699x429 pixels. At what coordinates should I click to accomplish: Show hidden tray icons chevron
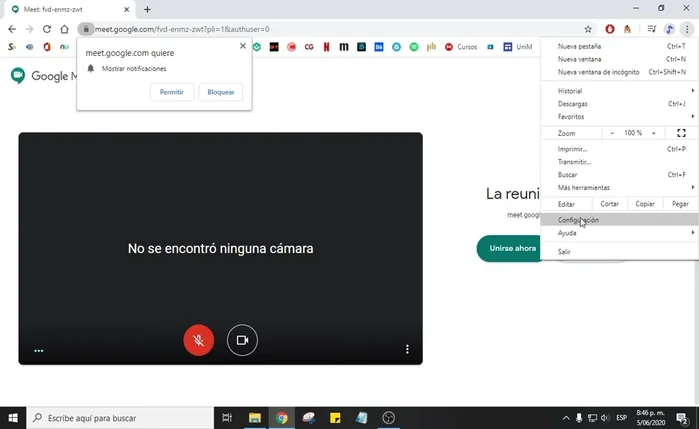pos(566,418)
